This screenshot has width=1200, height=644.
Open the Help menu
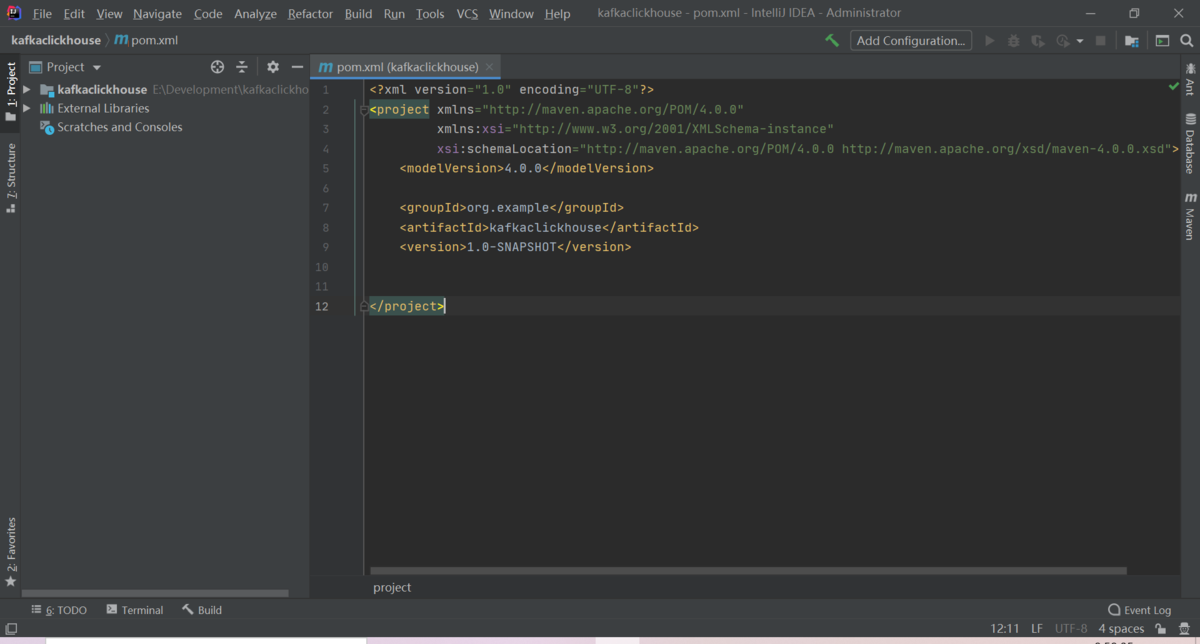pos(557,14)
